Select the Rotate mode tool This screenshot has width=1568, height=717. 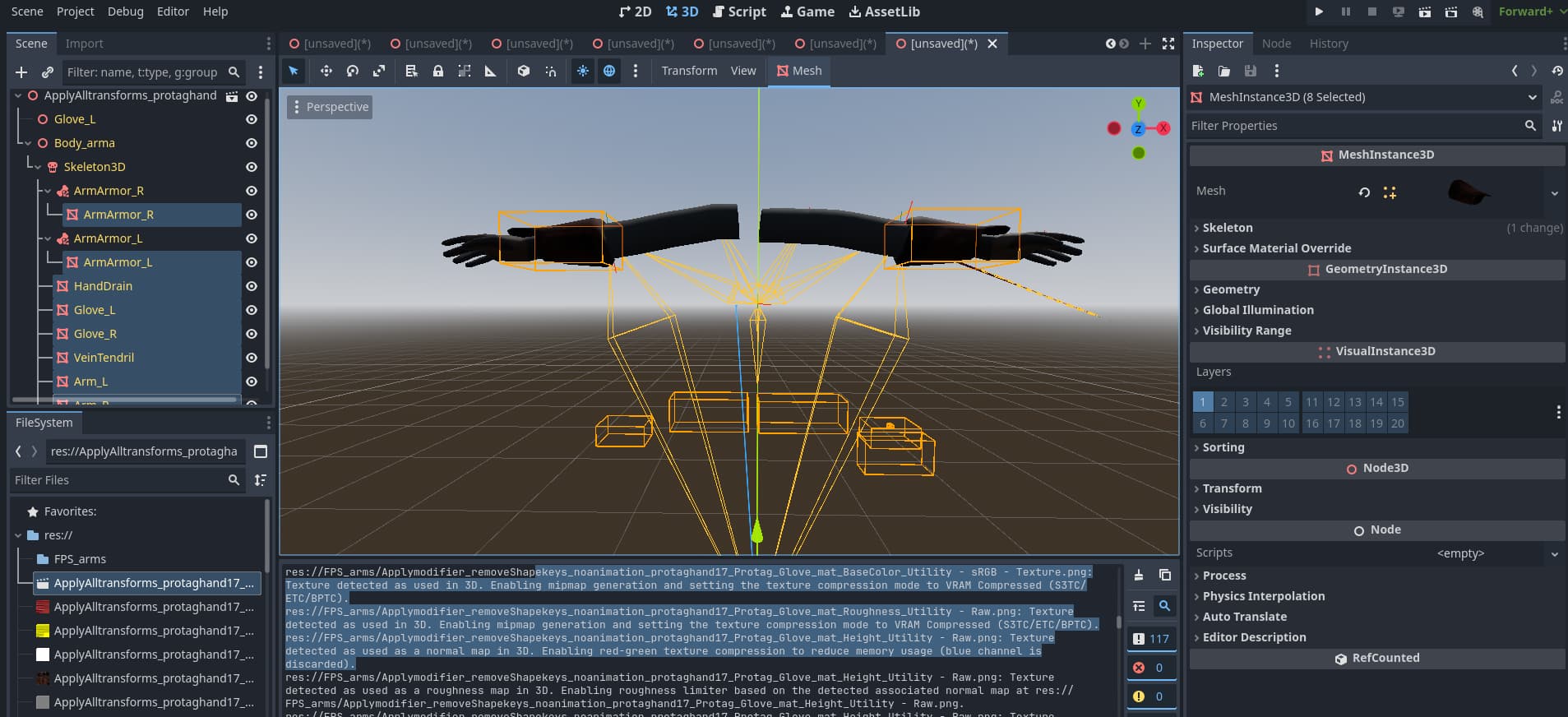click(x=353, y=71)
